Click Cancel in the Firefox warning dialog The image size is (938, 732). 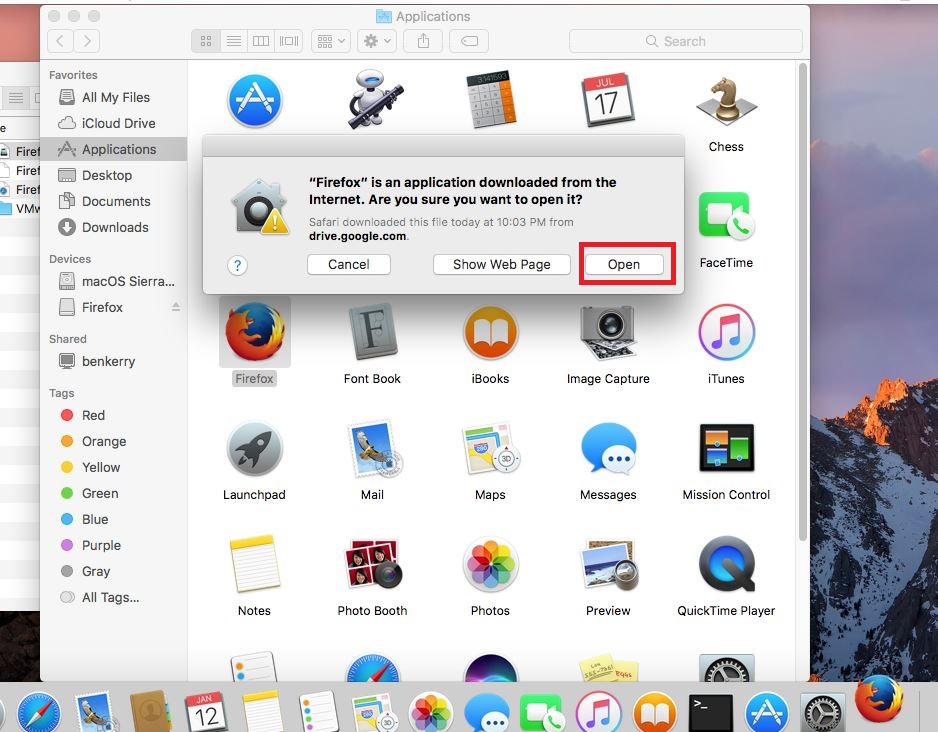coord(349,264)
